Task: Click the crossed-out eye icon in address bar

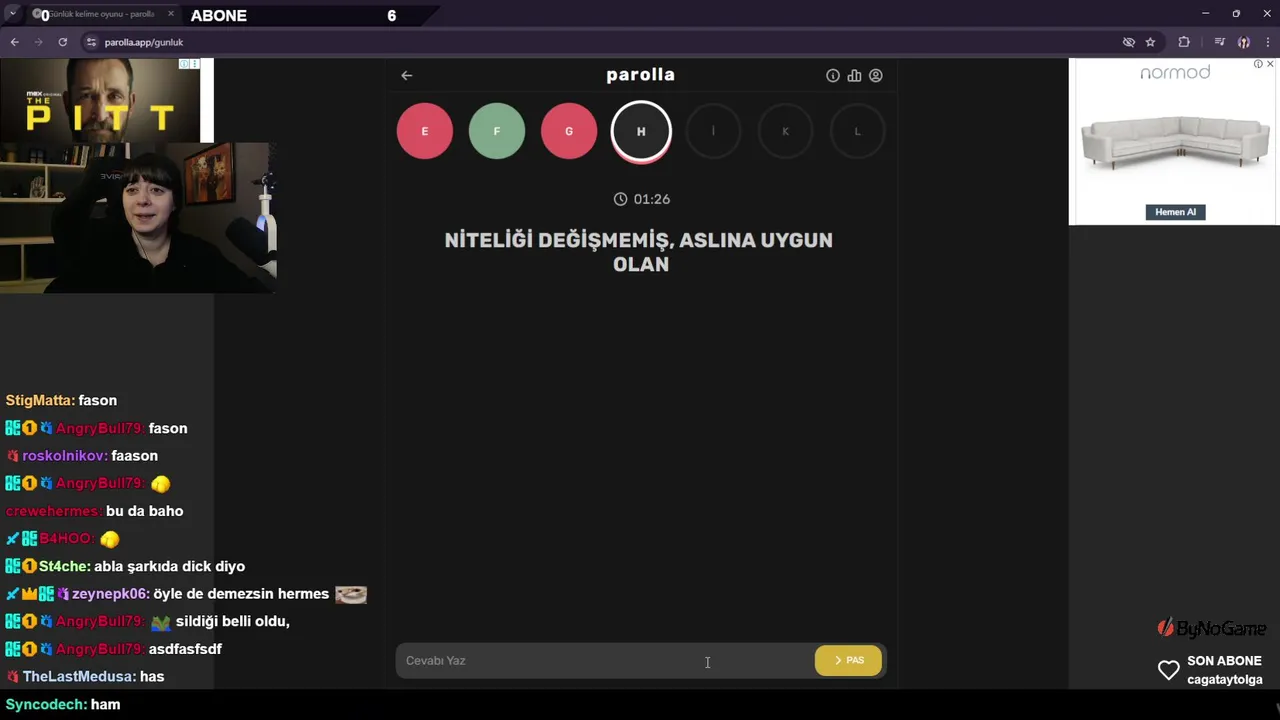Action: (x=1128, y=42)
